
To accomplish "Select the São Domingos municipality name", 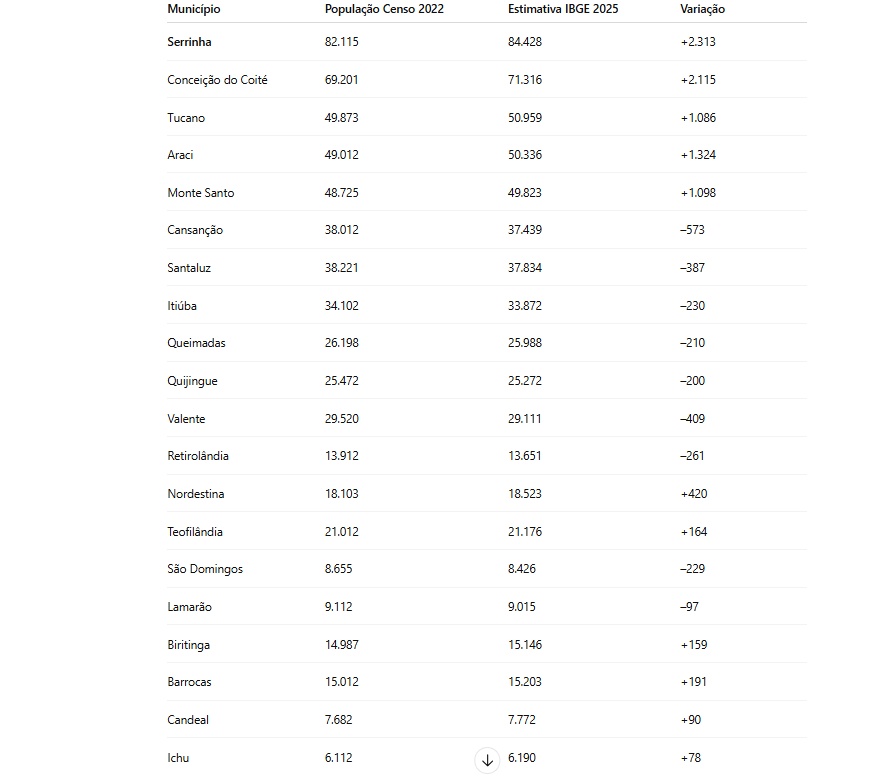I will [205, 569].
